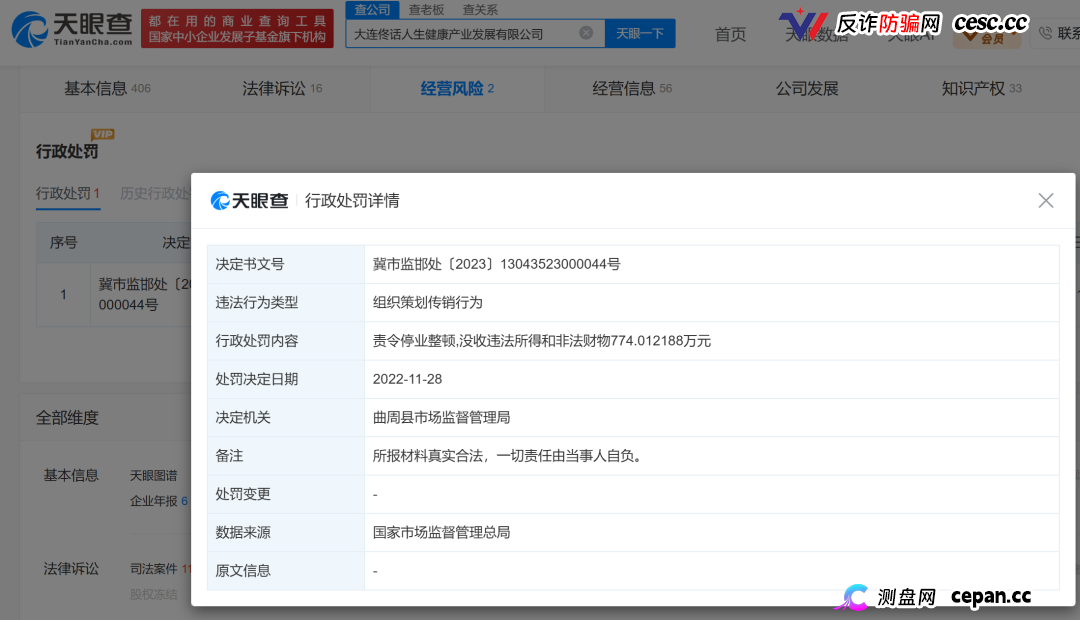Click the 序号 column header
The height and width of the screenshot is (620, 1080).
pos(63,242)
